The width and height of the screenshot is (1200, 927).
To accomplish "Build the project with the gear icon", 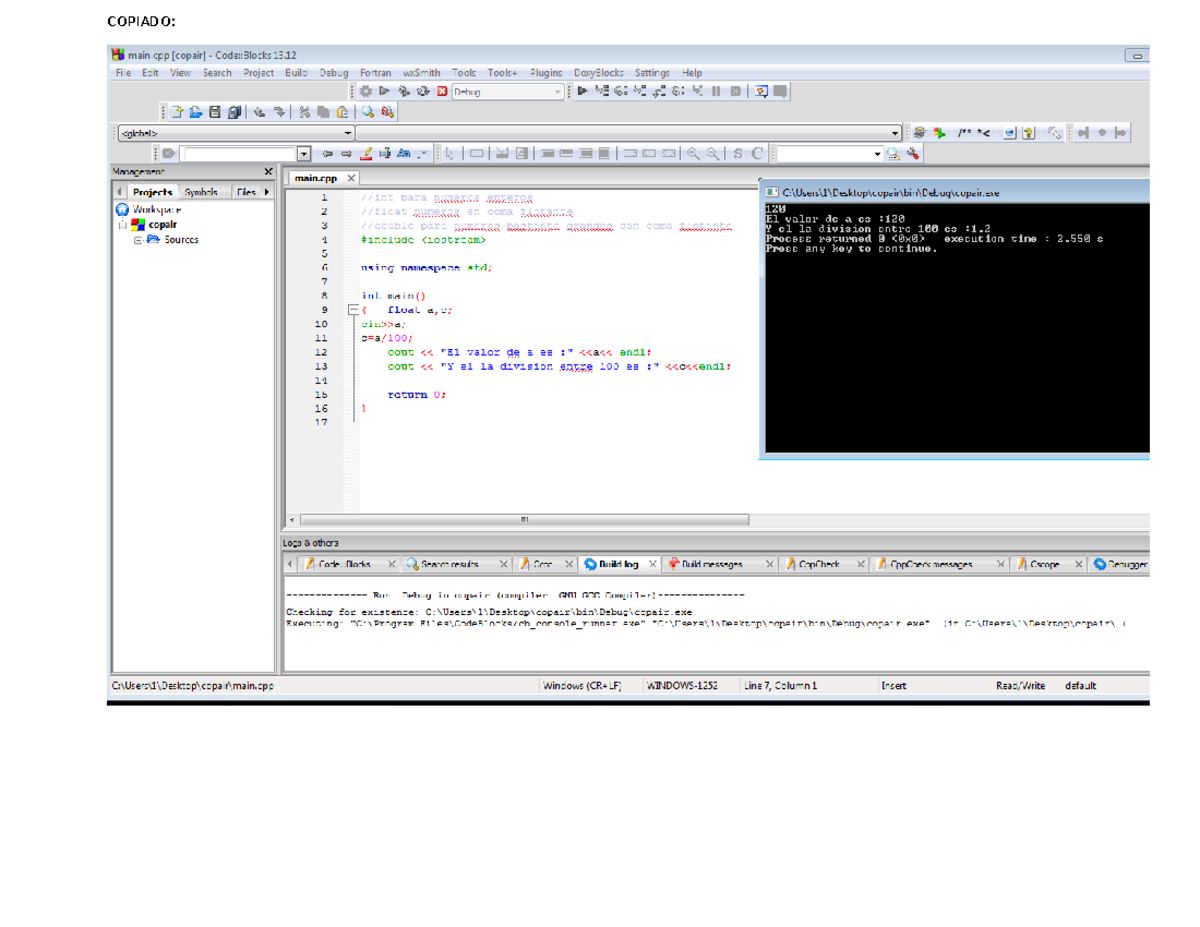I will coord(366,89).
